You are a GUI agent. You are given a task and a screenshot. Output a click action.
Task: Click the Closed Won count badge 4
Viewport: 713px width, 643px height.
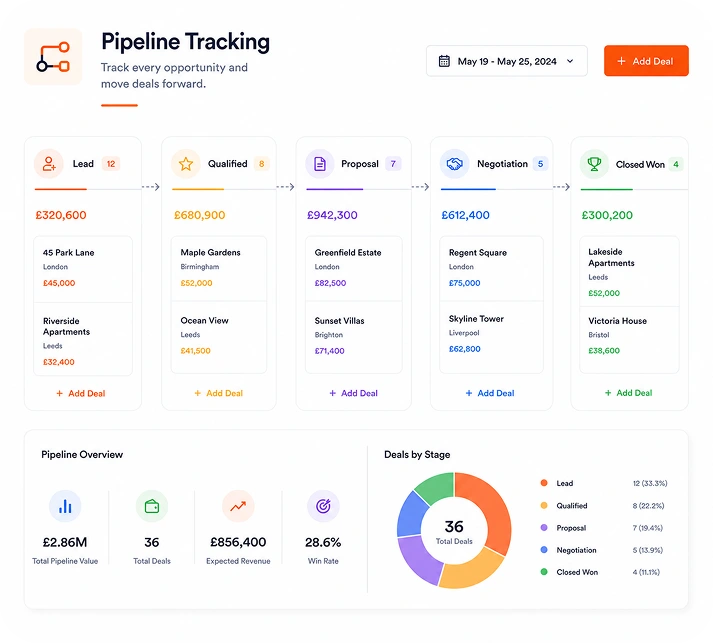pos(676,164)
